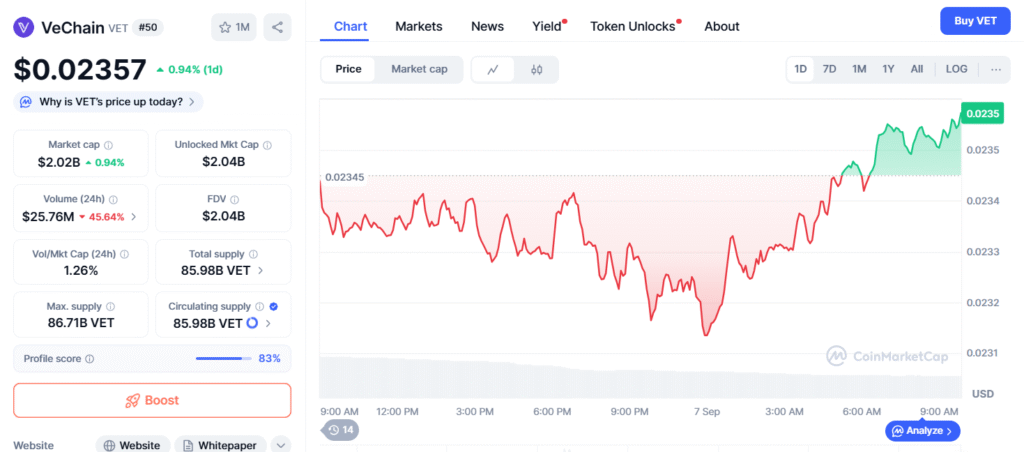Viewport: 1024px width, 452px height.
Task: Open the three-dots chart options menu
Action: pyautogui.click(x=996, y=69)
